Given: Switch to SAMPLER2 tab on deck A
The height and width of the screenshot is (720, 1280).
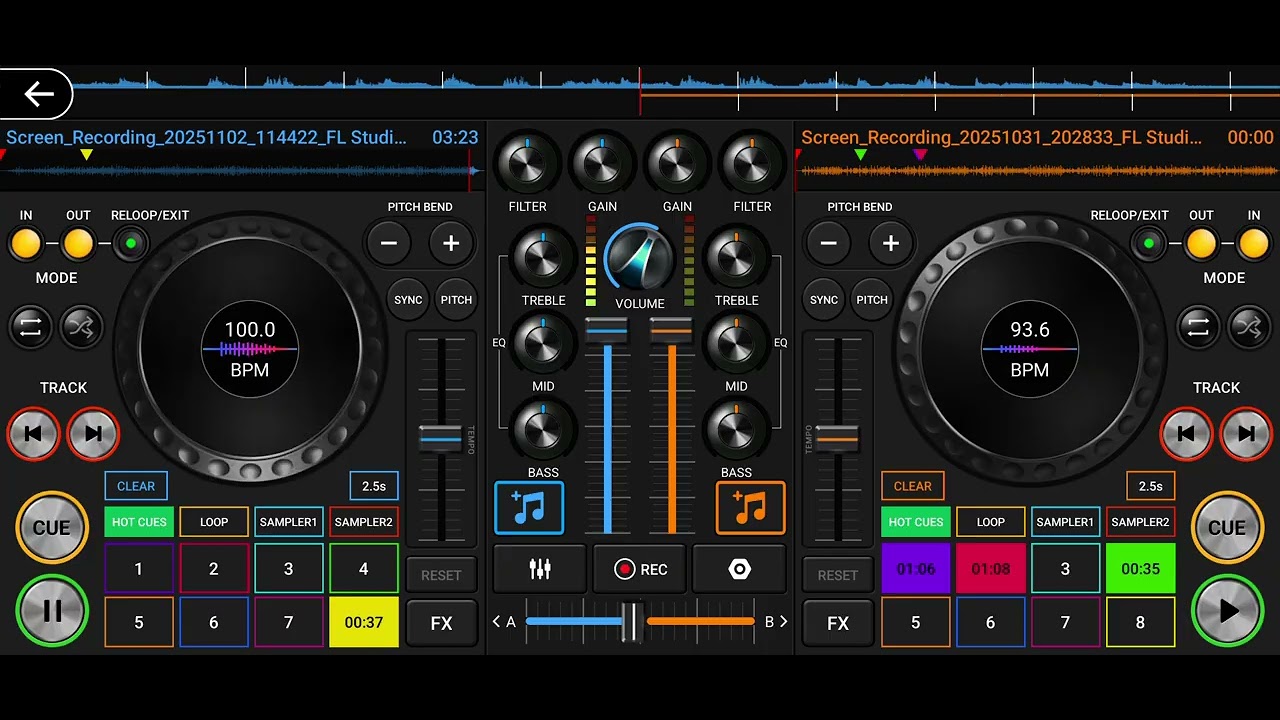Looking at the screenshot, I should coord(364,522).
